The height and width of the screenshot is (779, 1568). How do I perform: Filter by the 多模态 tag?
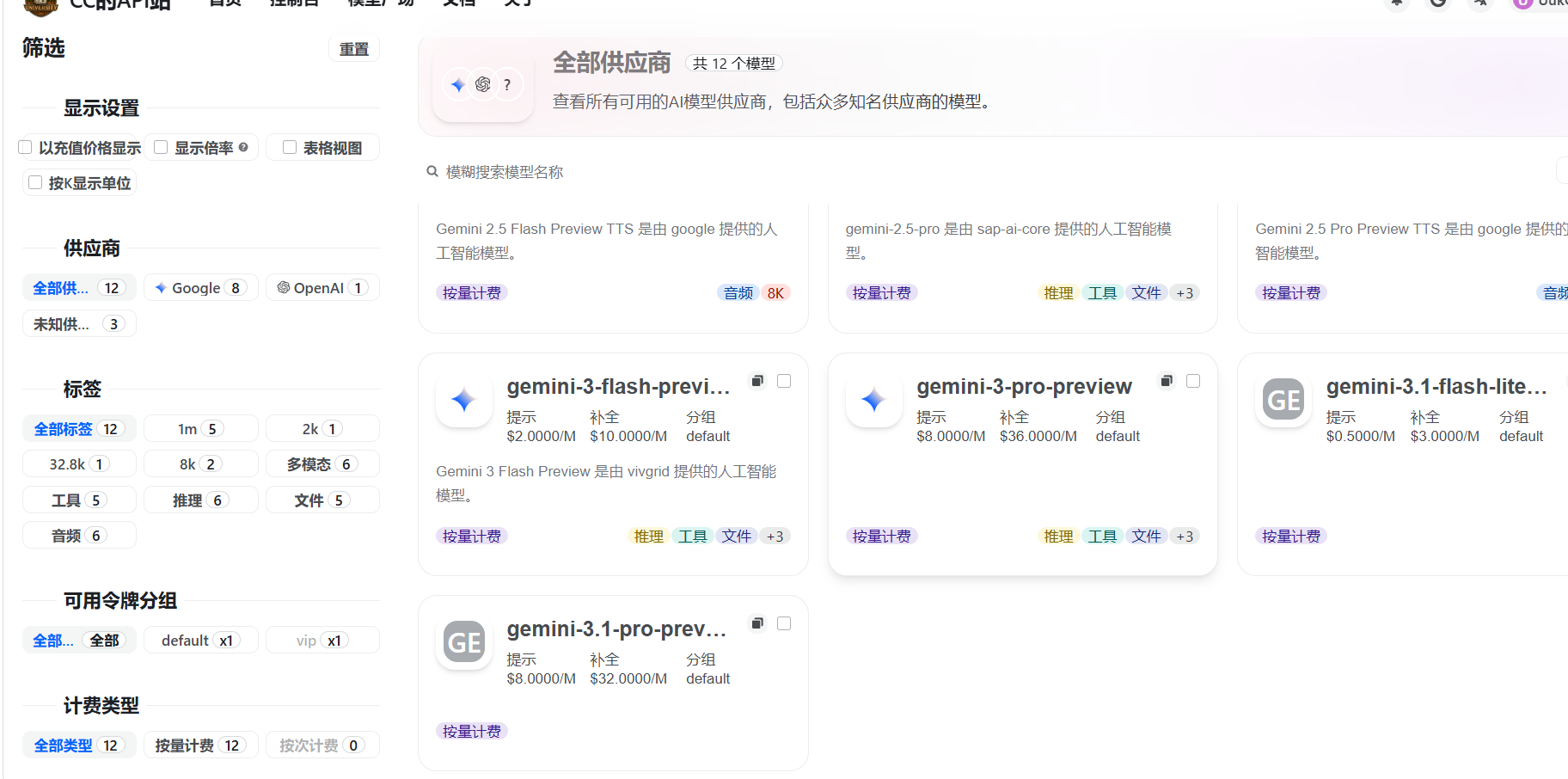[322, 464]
